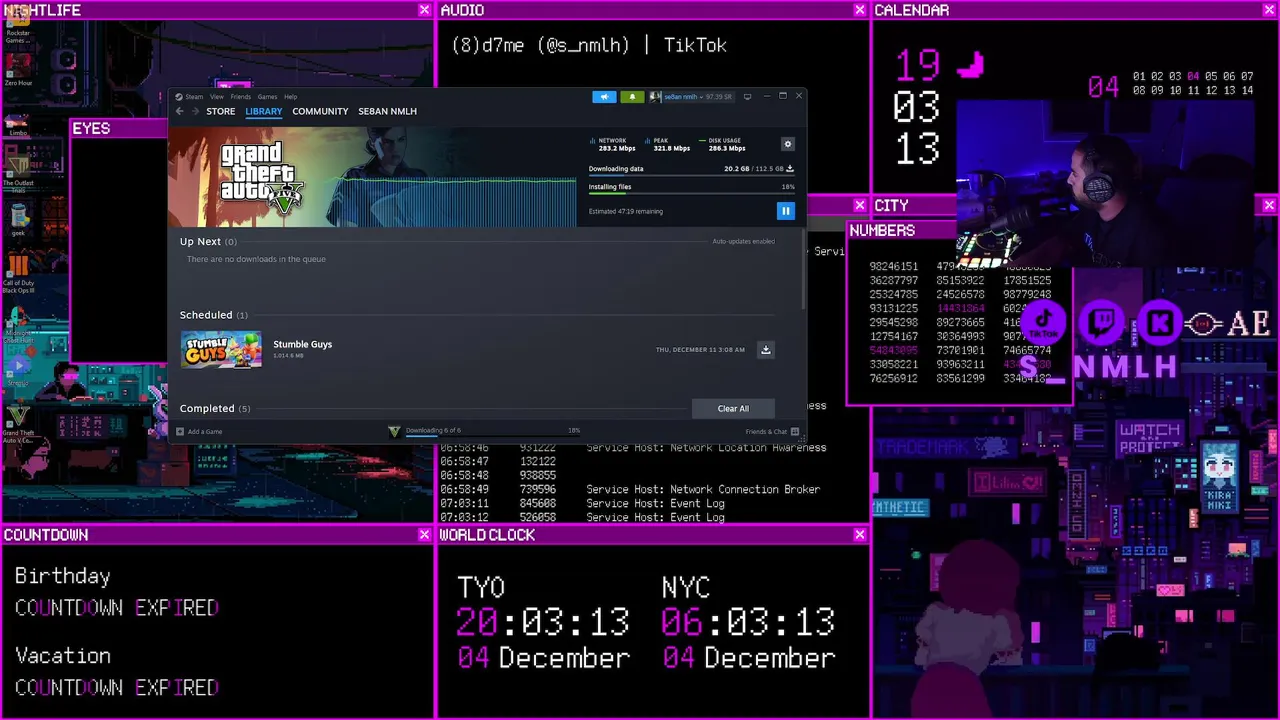Open Midnight Ghost Hunt desktop shortcut
Viewport: 1280px width, 720px height.
[17, 325]
